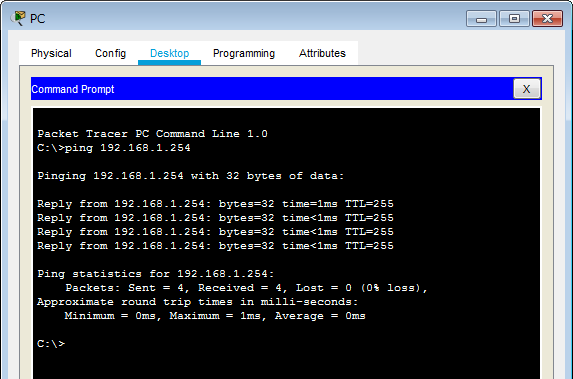Click the 'Pinging 192.168.1.254 with 32 bytes' line
Viewport: 573px width, 379px height.
coord(190,176)
